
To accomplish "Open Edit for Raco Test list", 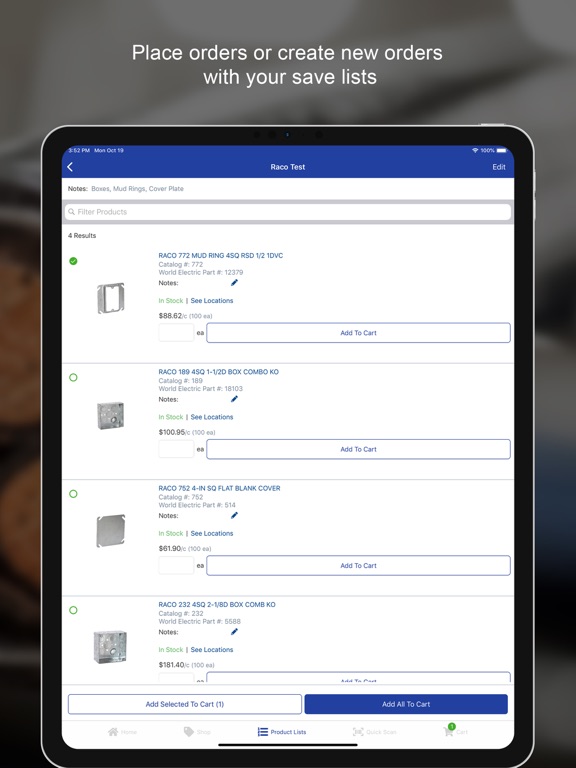I will point(499,167).
